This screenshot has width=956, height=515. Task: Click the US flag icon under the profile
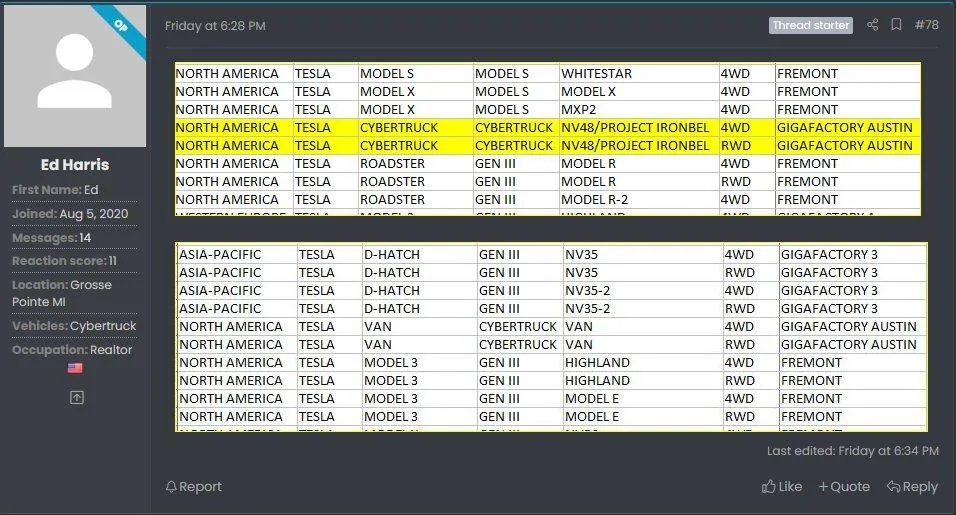[x=75, y=368]
